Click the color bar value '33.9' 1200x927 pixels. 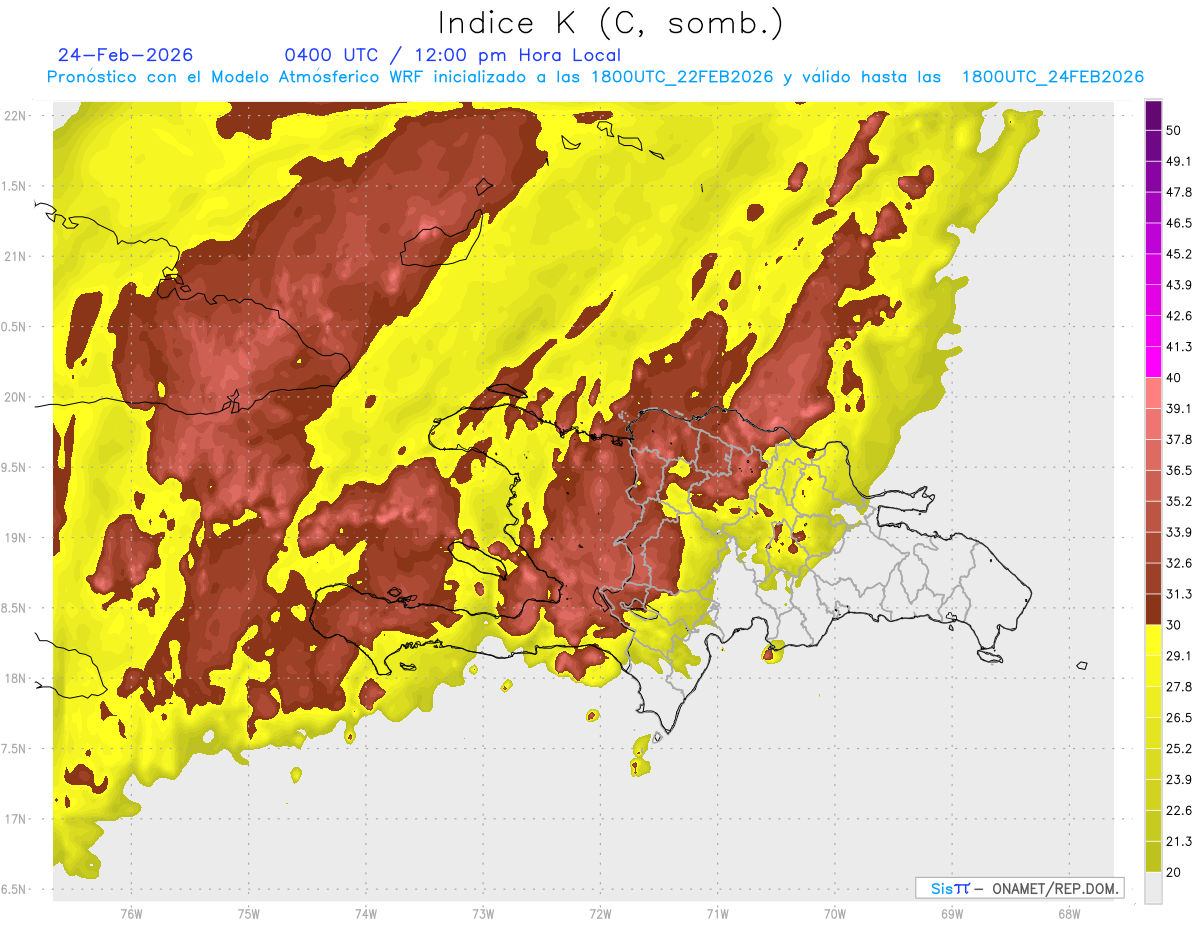1178,532
